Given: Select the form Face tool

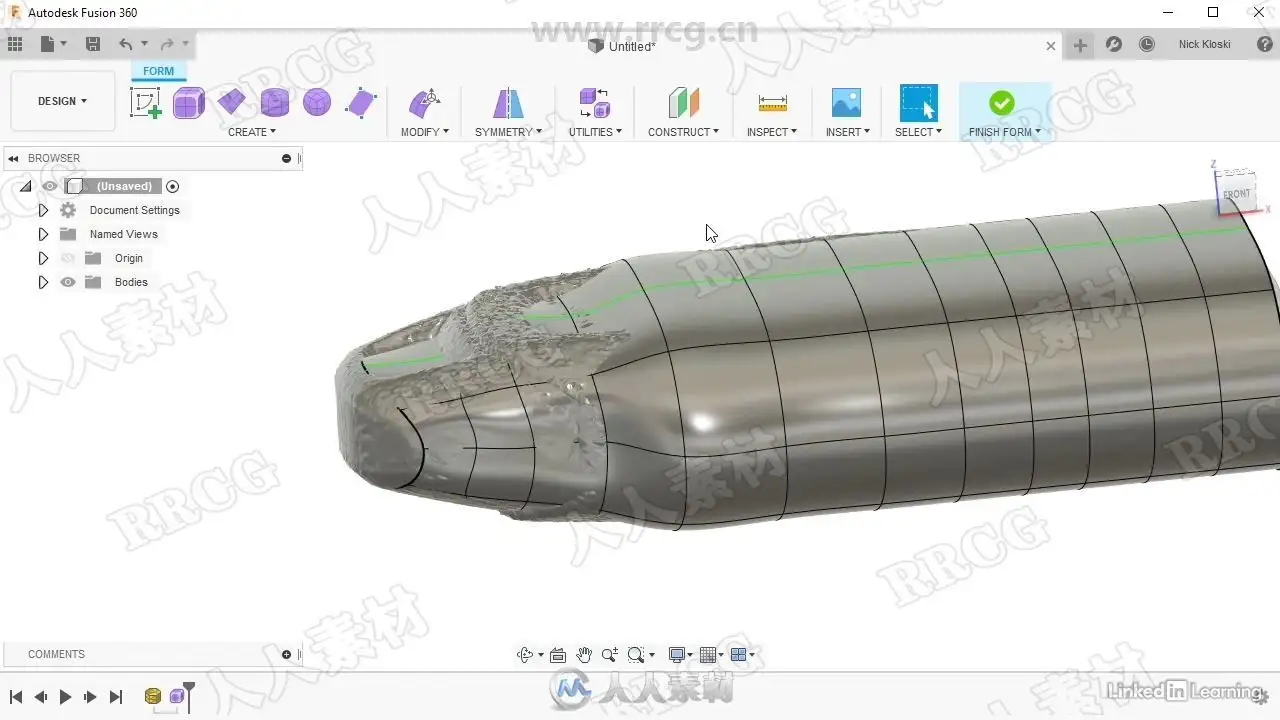Looking at the screenshot, I should click(x=361, y=102).
